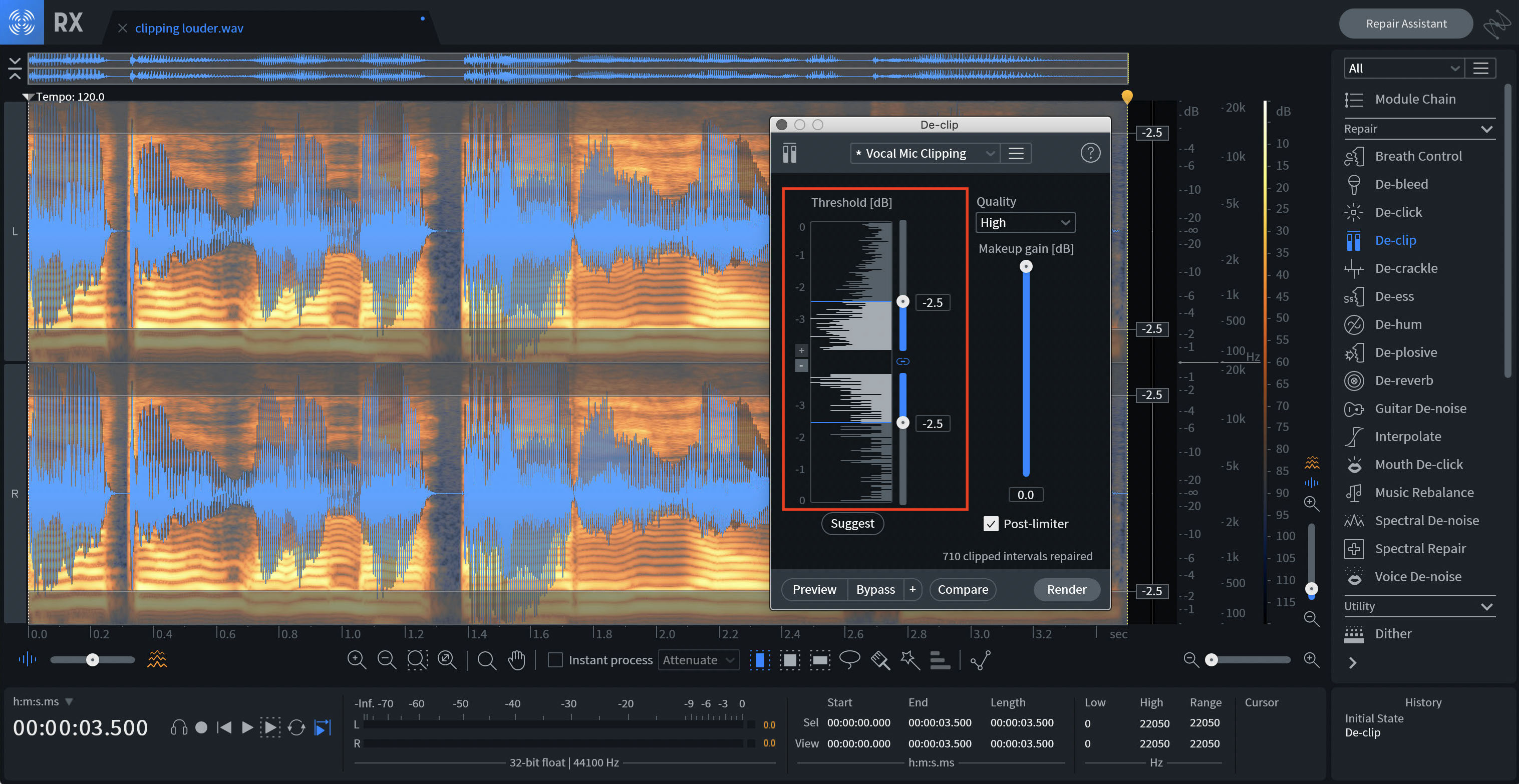Select Initial State in History
Screen dimensions: 1519x784
pos(1374,718)
